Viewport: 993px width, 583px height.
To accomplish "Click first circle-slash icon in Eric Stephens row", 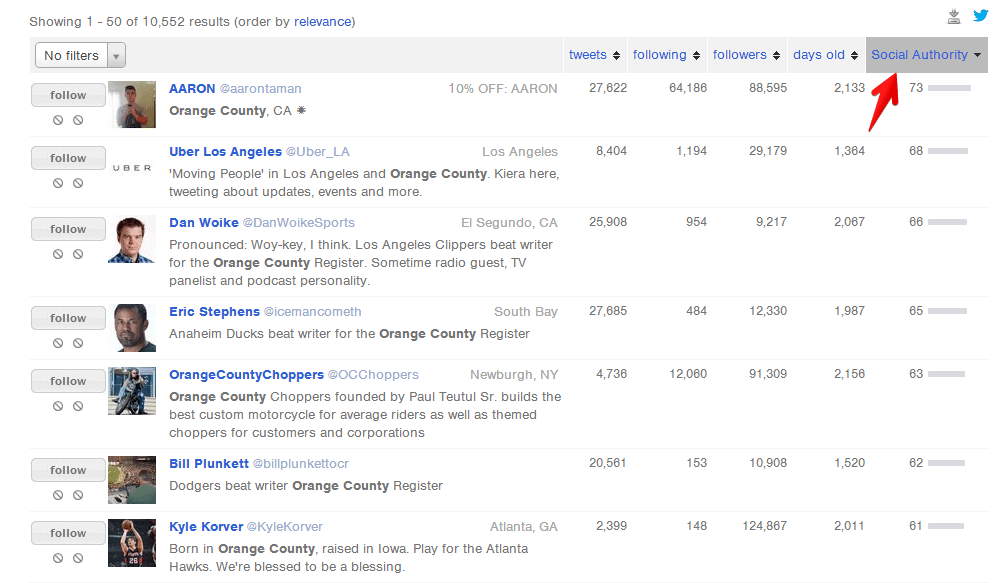I will 58,343.
